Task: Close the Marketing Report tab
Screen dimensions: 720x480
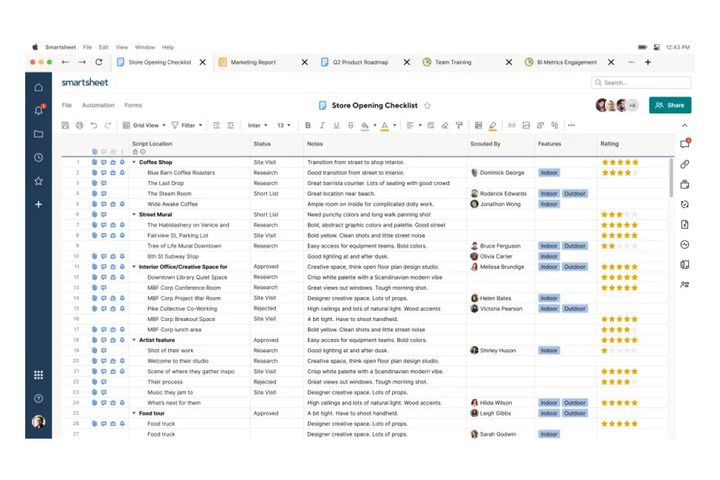Action: pyautogui.click(x=304, y=62)
